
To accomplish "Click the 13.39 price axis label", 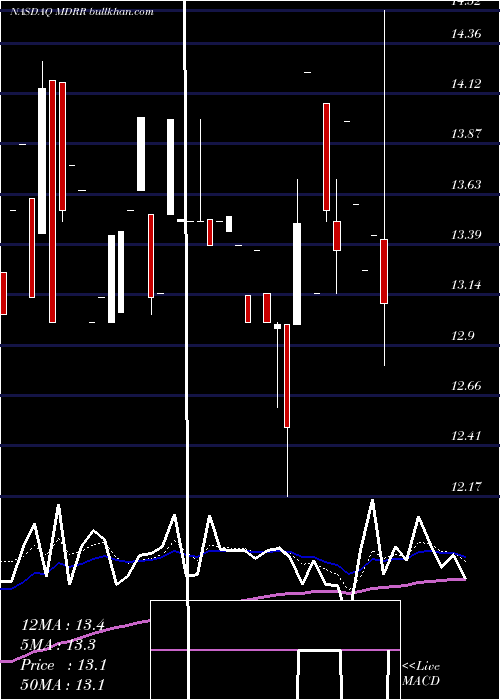I will pyautogui.click(x=466, y=234).
